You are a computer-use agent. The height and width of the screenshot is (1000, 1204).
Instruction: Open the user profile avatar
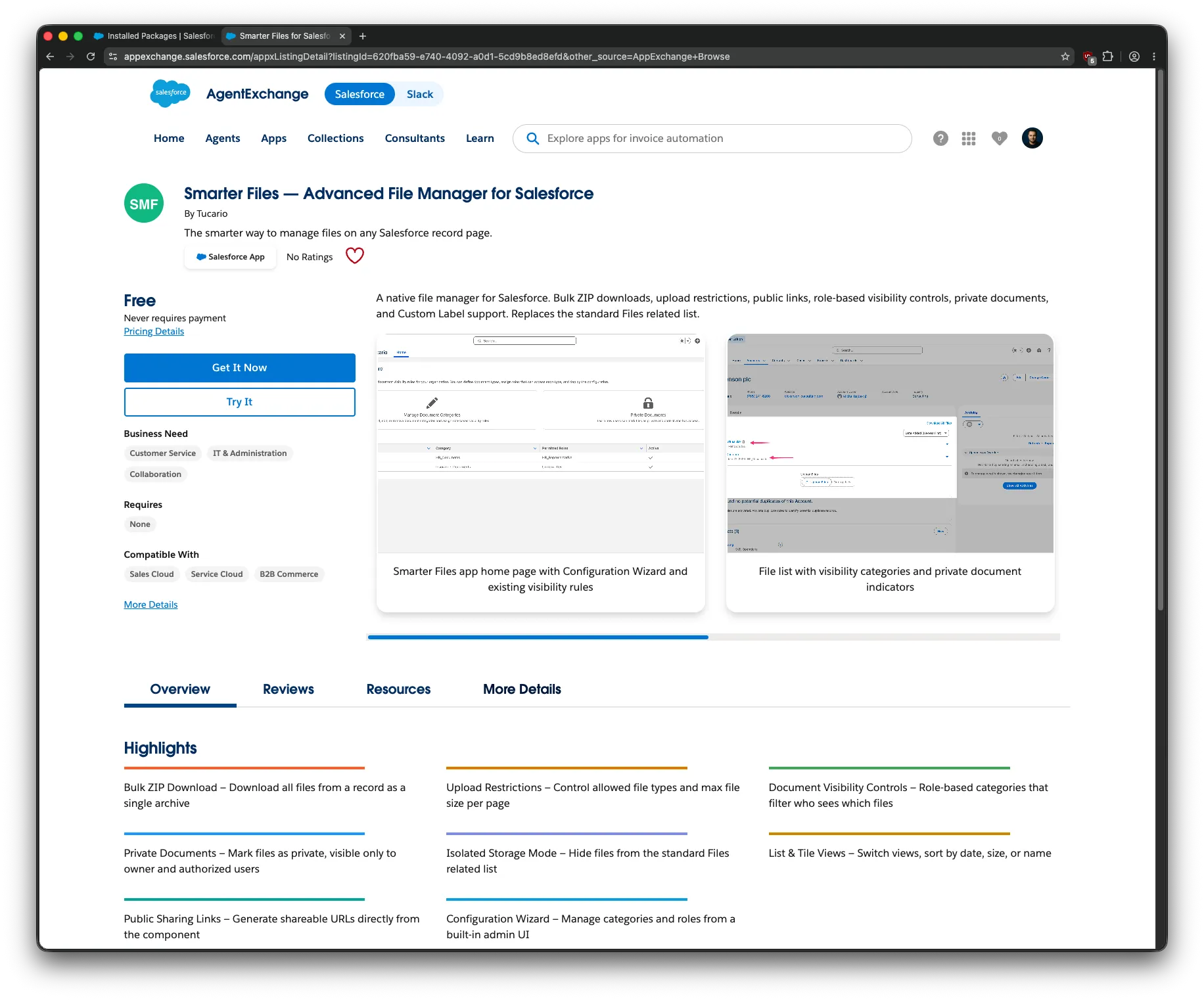(1032, 138)
